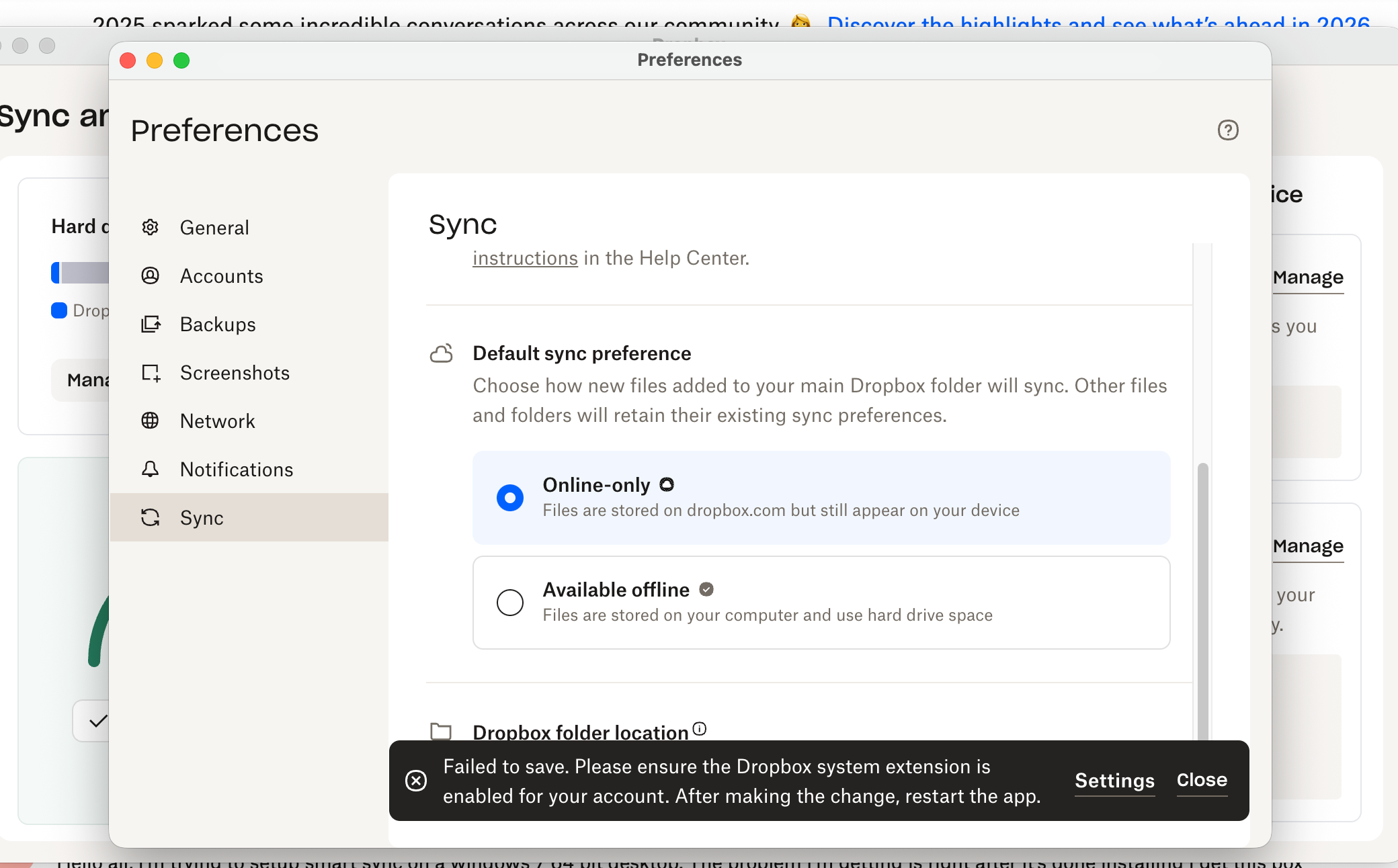Screen dimensions: 1398x868
Task: Click the Accounts person icon
Action: [150, 276]
